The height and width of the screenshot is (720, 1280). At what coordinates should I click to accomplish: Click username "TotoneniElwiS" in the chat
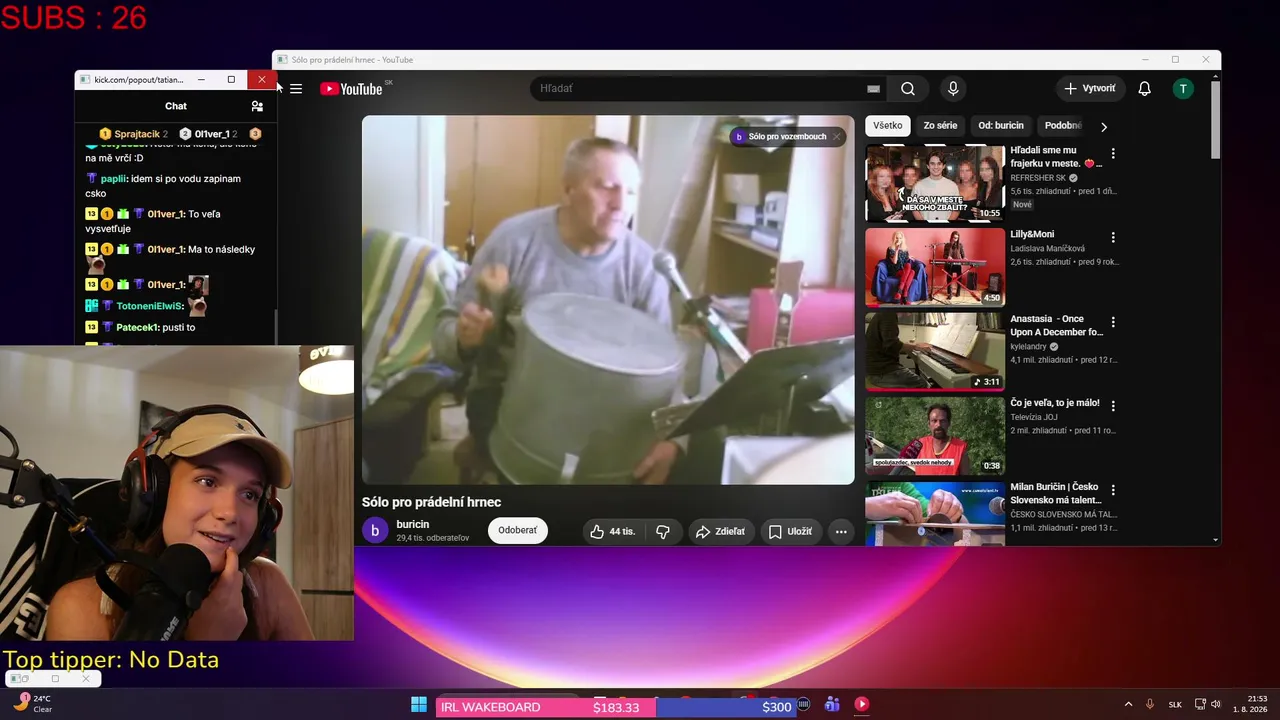149,306
